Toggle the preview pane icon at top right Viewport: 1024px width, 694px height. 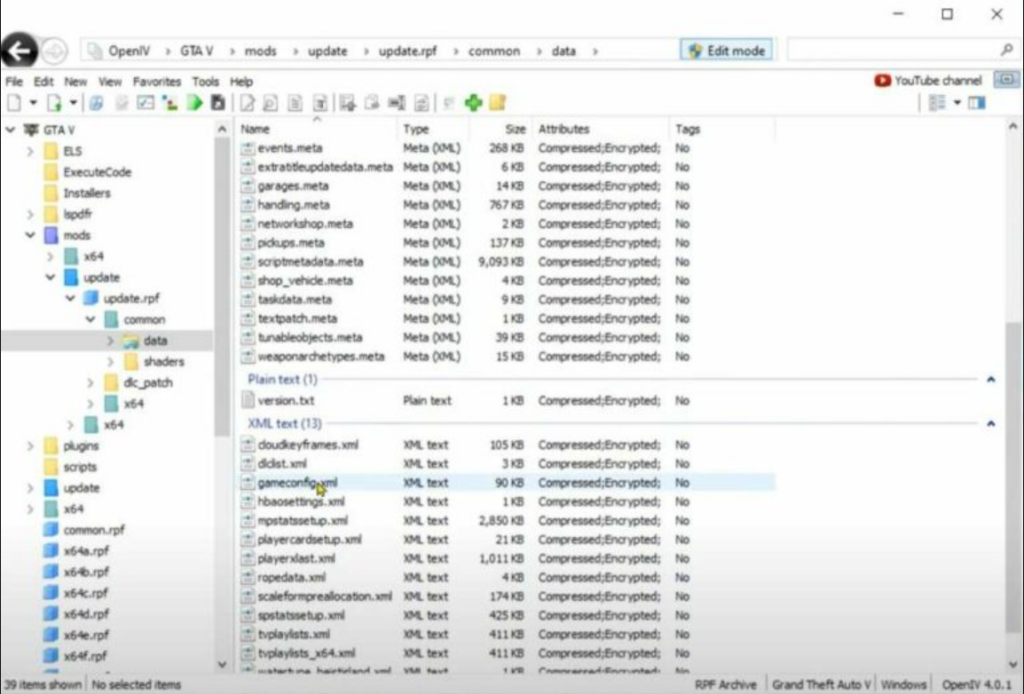[x=977, y=102]
